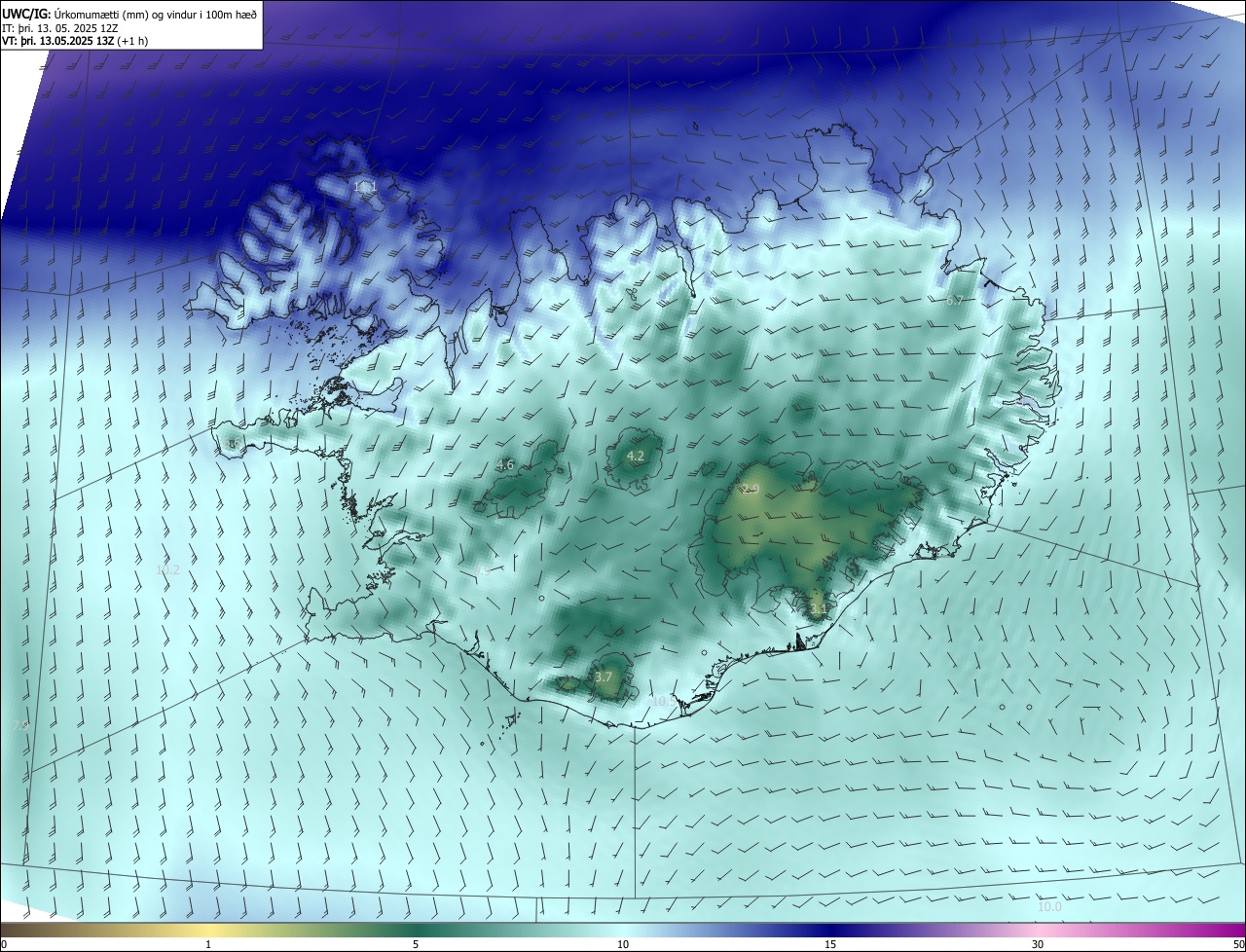Click the '0' tick on the colour bar
The height and width of the screenshot is (952, 1246).
4,944
